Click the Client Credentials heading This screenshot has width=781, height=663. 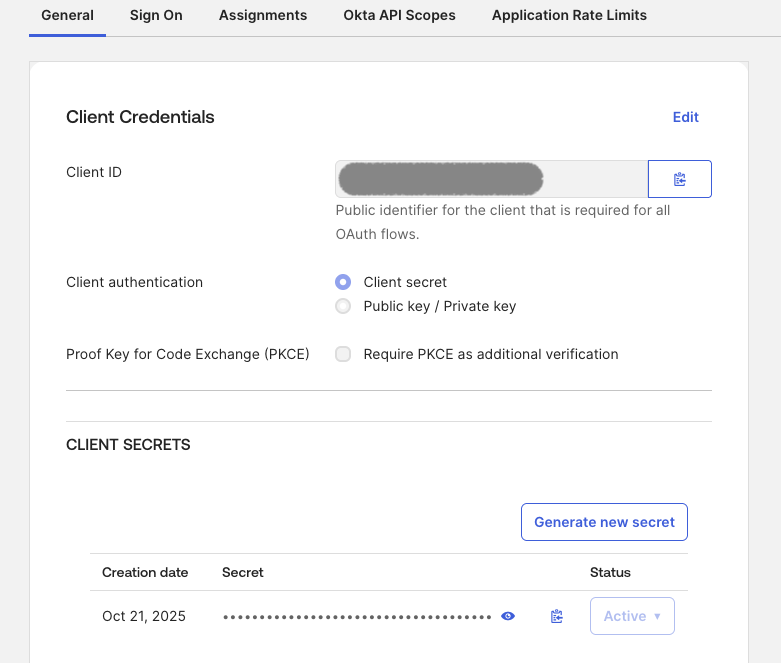coord(140,117)
